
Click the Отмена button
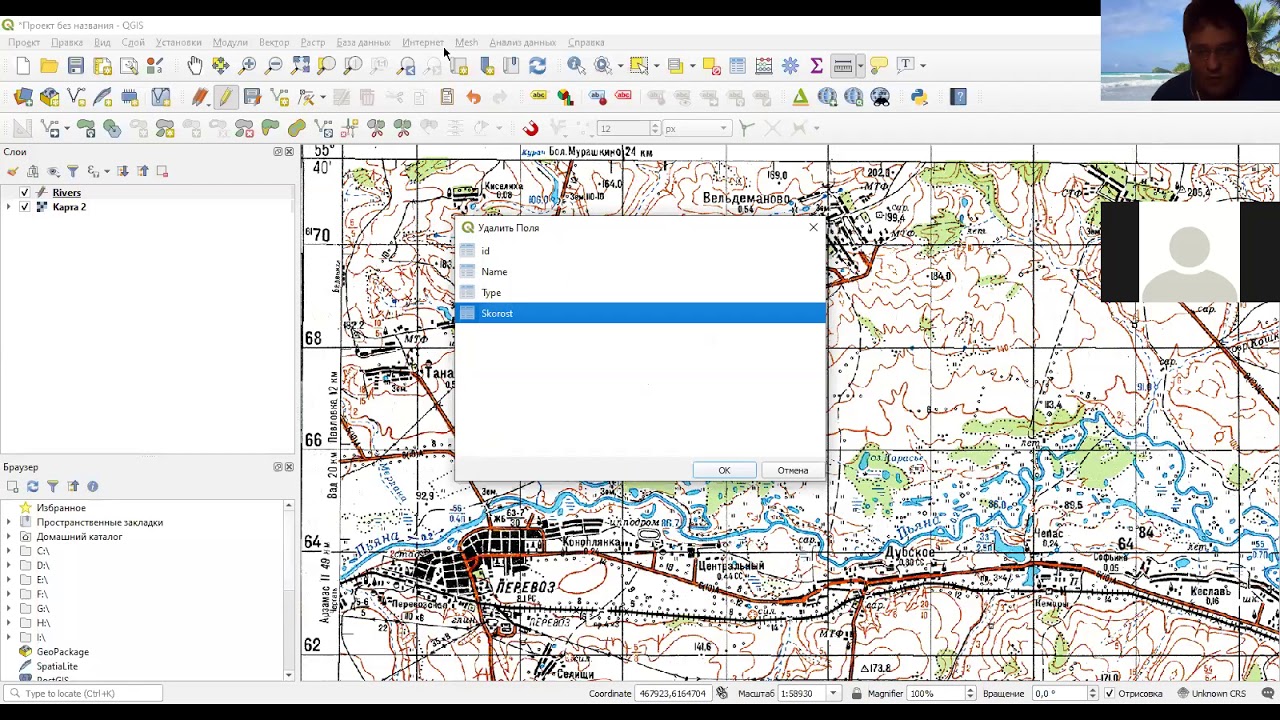pos(793,471)
